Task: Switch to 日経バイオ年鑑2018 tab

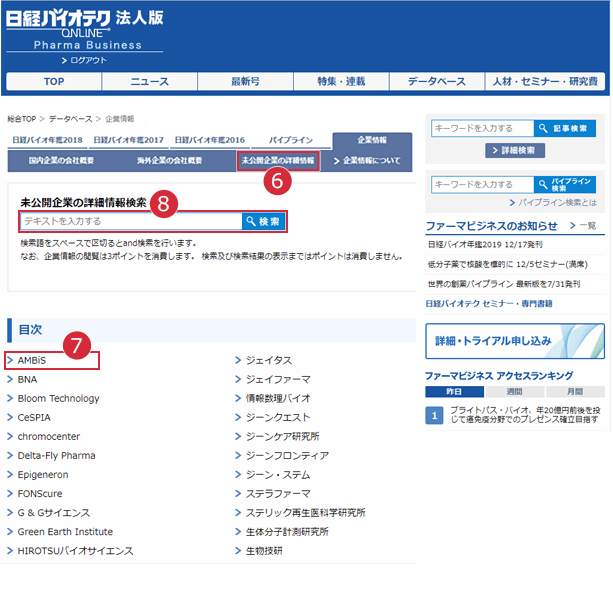Action: 47,140
